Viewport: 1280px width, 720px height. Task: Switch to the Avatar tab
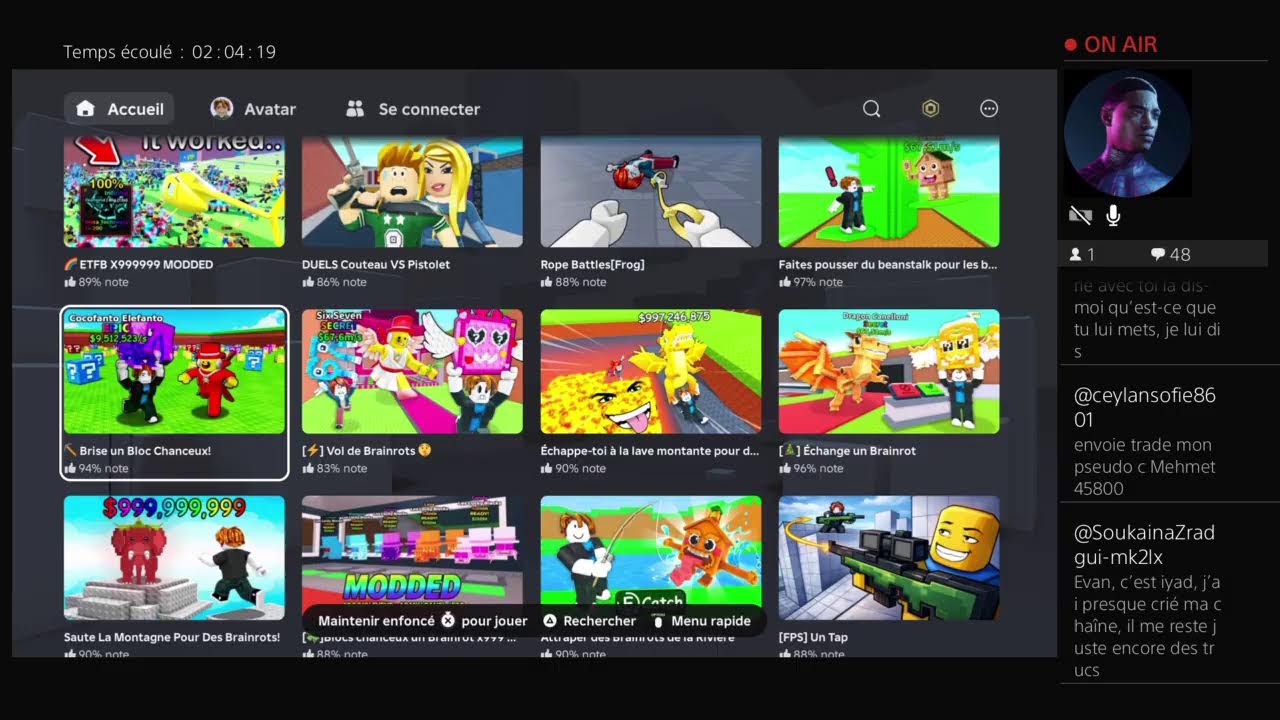pyautogui.click(x=253, y=109)
